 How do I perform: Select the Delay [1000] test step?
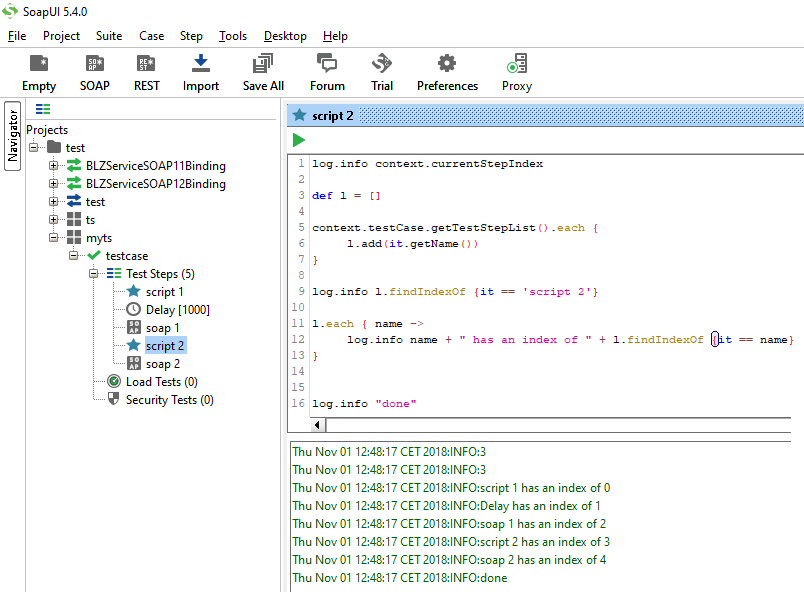(x=177, y=310)
